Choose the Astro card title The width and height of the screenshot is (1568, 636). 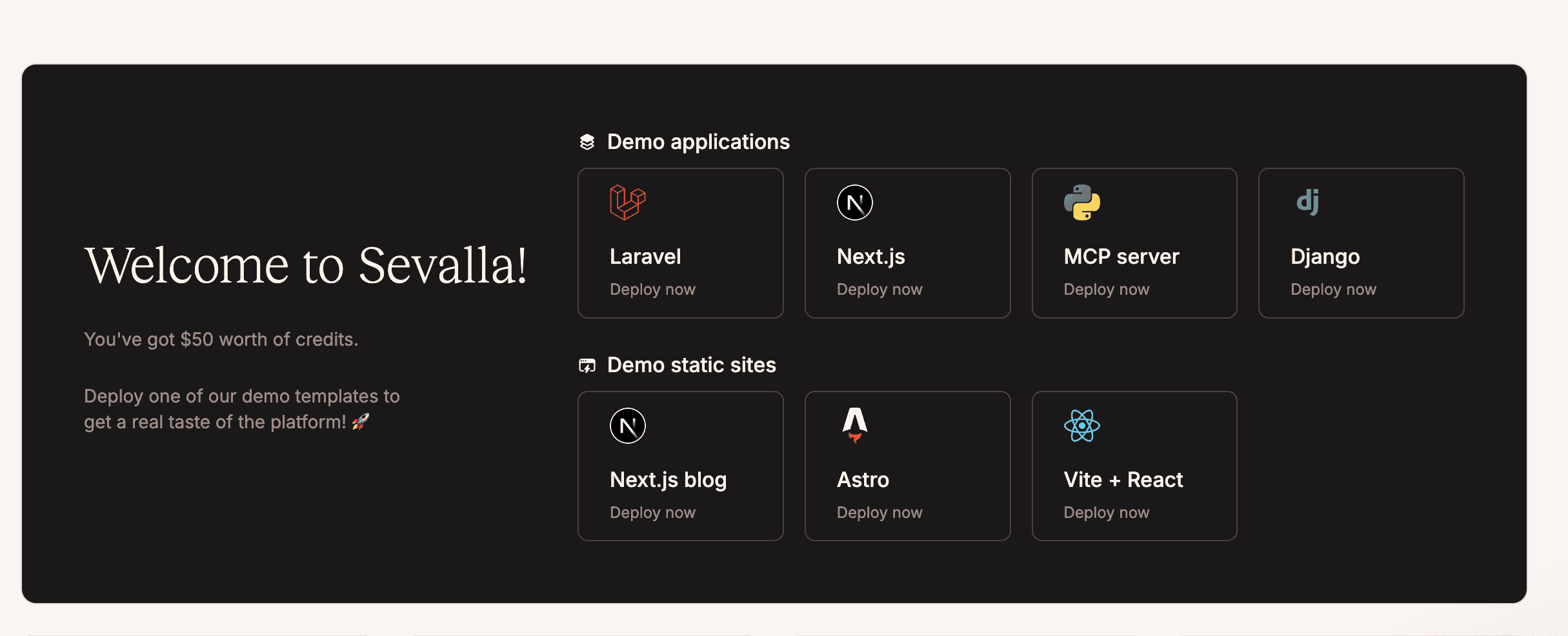(x=862, y=480)
